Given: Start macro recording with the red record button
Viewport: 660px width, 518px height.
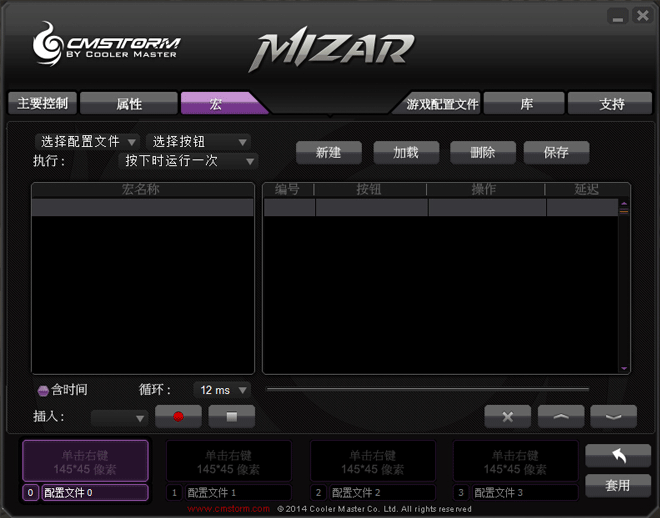Looking at the screenshot, I should tap(178, 417).
